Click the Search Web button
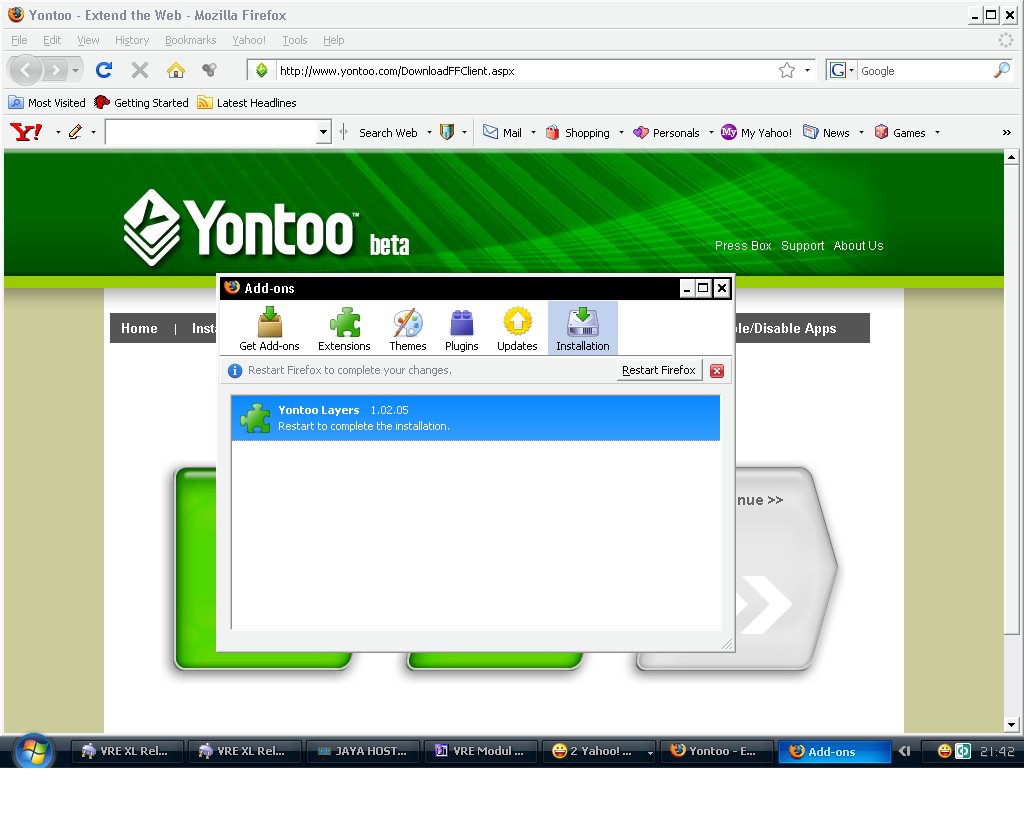This screenshot has width=1024, height=818. (x=388, y=133)
